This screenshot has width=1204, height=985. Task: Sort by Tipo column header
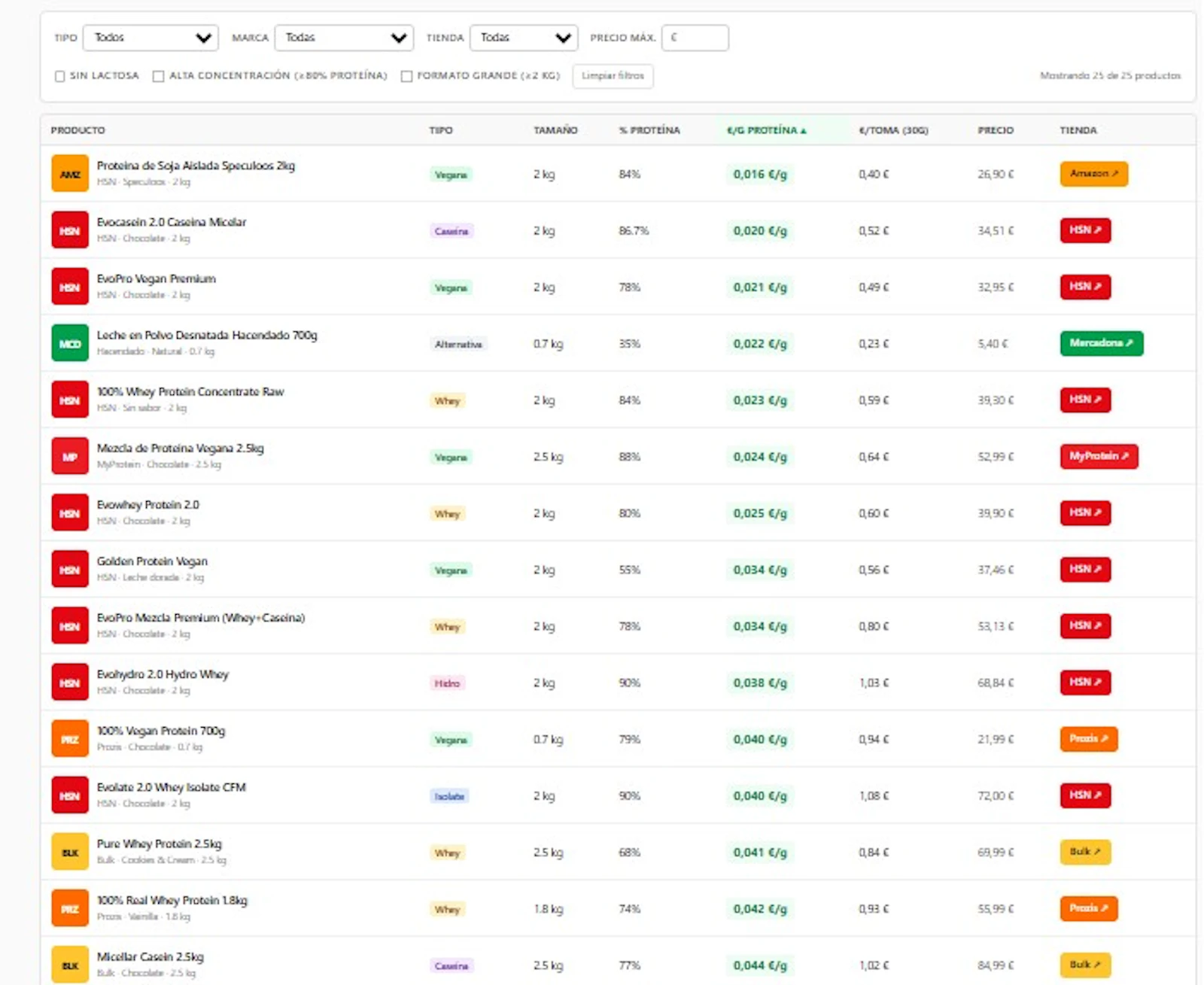point(441,130)
